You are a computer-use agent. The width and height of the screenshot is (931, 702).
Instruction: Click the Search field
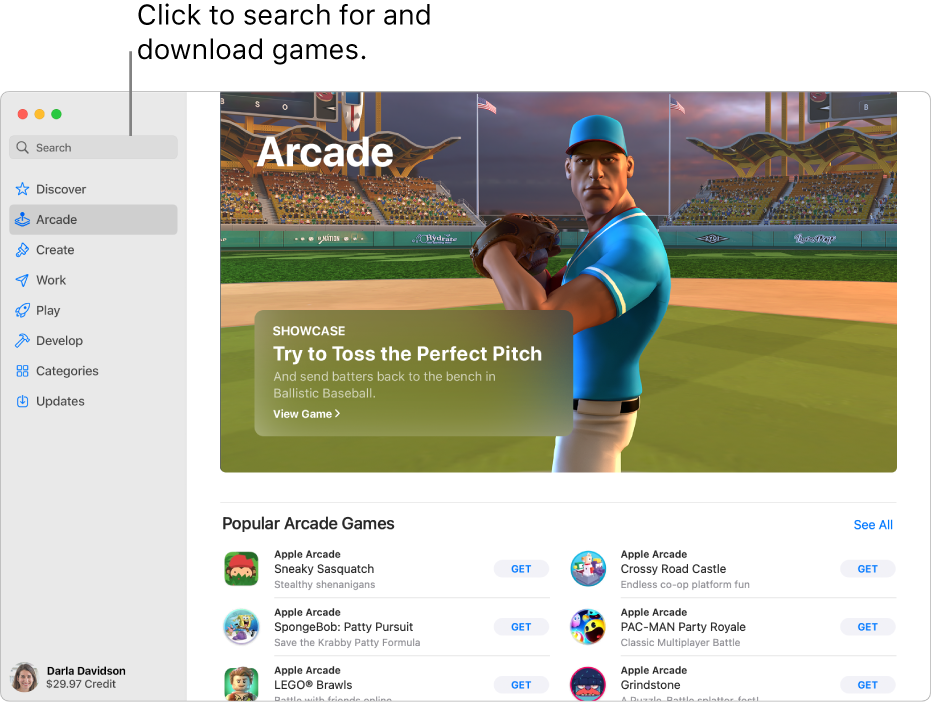coord(95,148)
